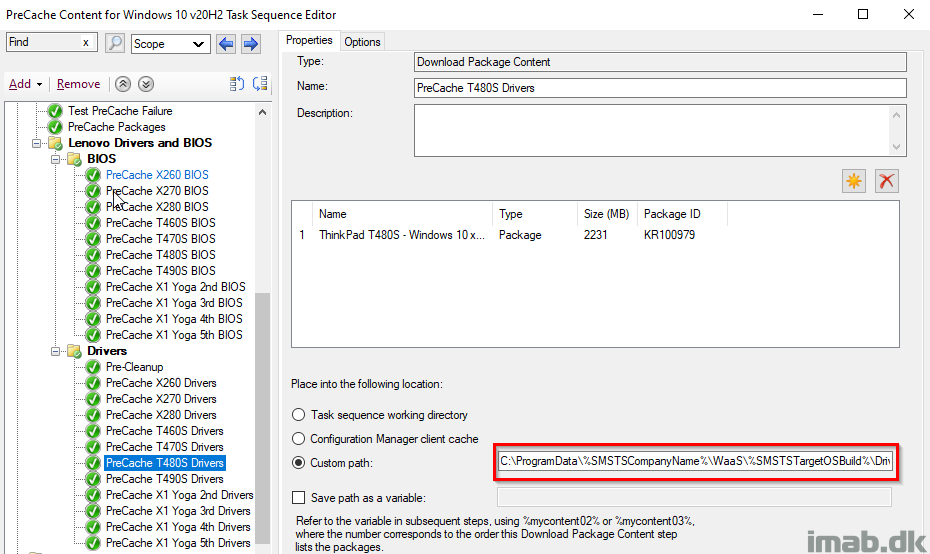Click the Custom path text field
This screenshot has height=554, width=930.
tap(695, 461)
